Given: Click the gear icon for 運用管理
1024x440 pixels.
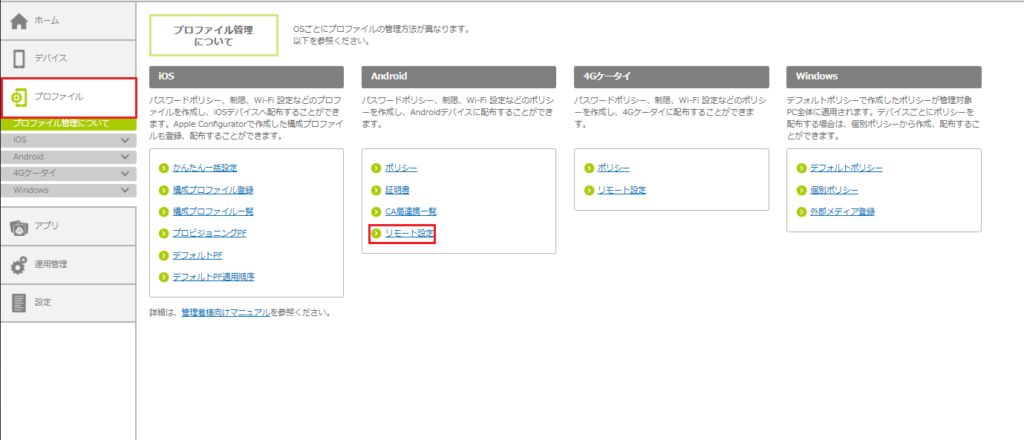Looking at the screenshot, I should (19, 266).
